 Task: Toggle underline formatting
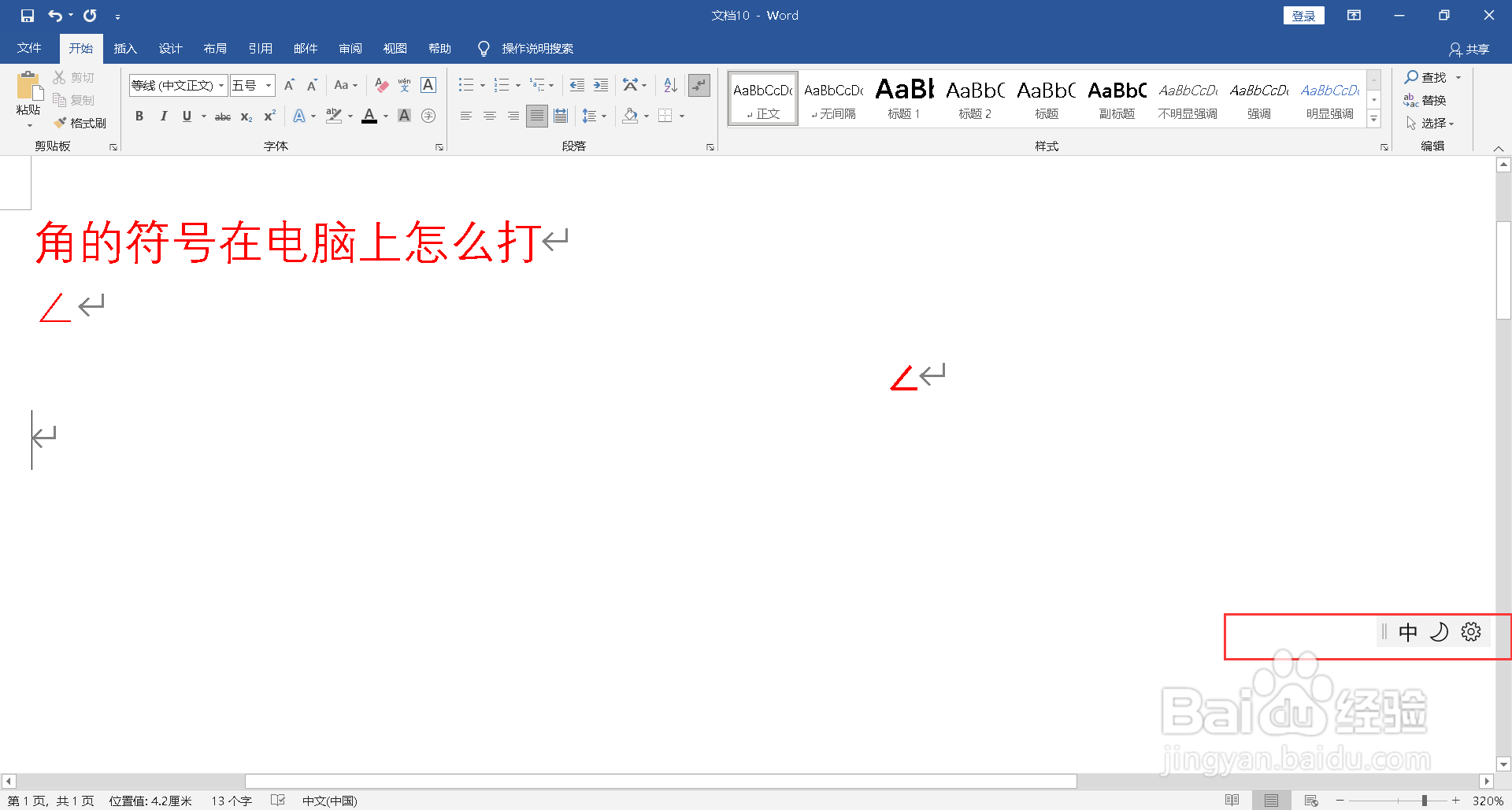click(187, 116)
